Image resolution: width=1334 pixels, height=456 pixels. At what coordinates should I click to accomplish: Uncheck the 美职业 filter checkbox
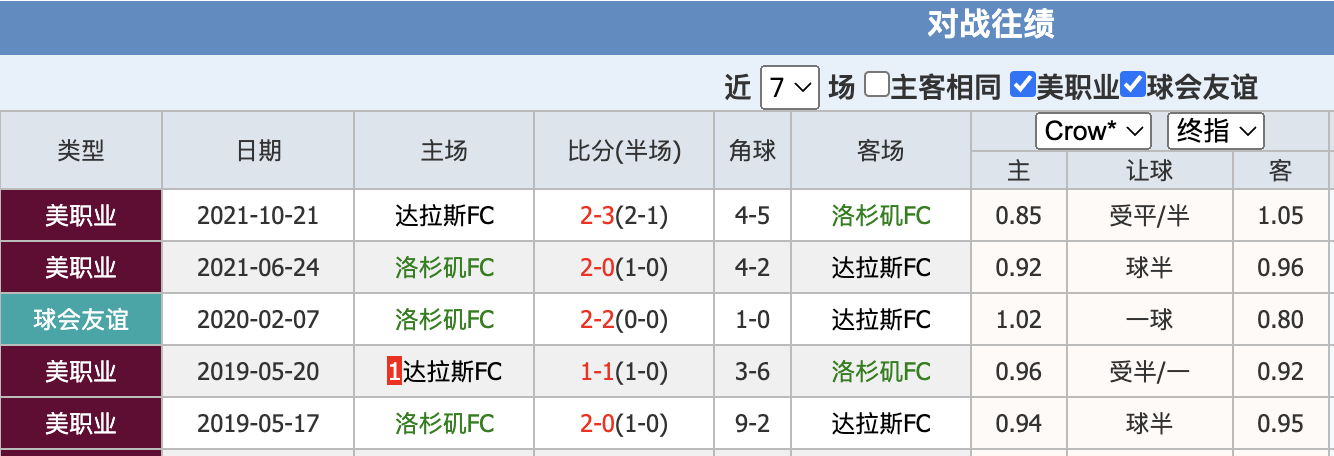[x=1022, y=85]
